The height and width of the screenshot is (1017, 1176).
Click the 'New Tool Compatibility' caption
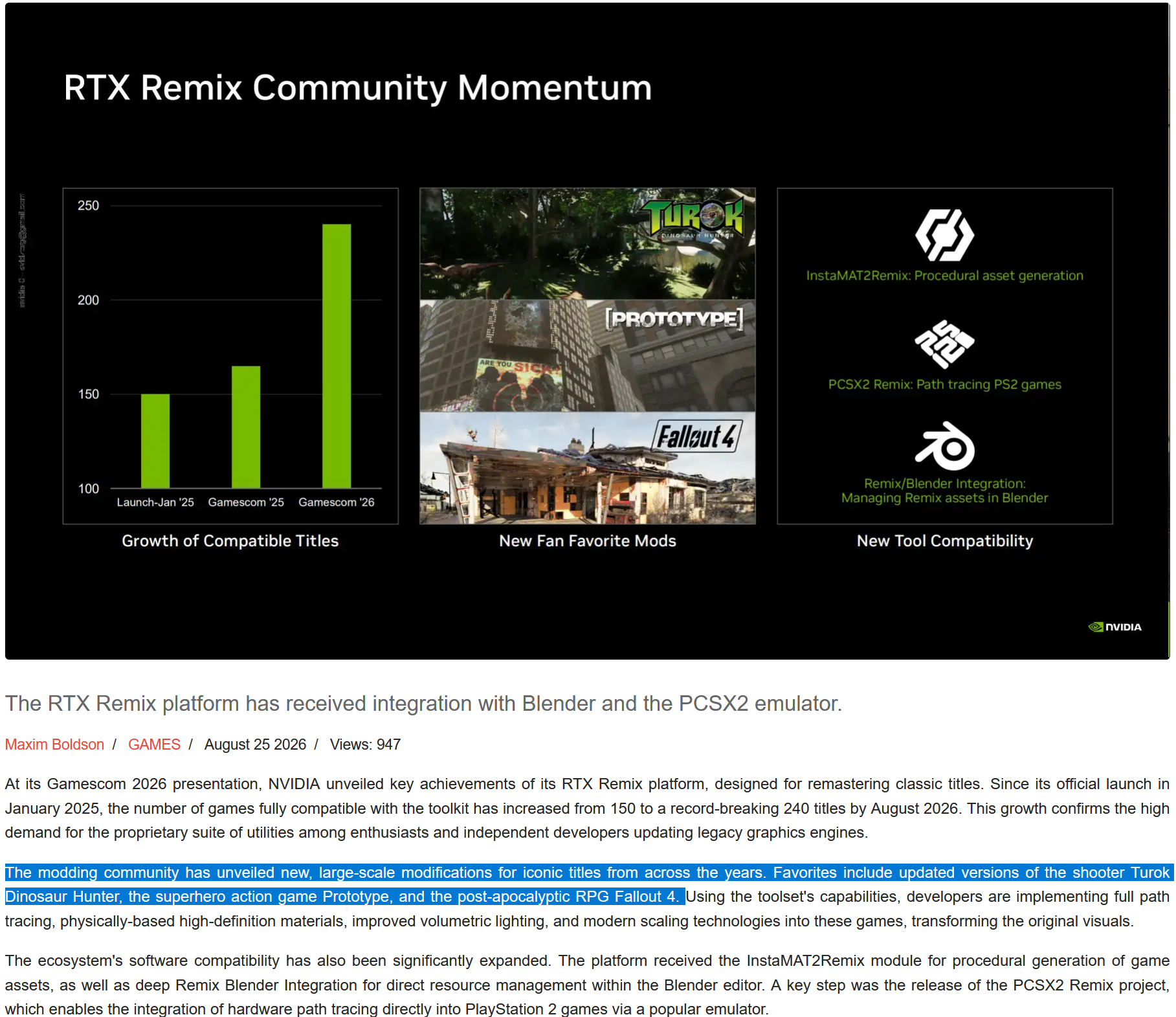945,541
